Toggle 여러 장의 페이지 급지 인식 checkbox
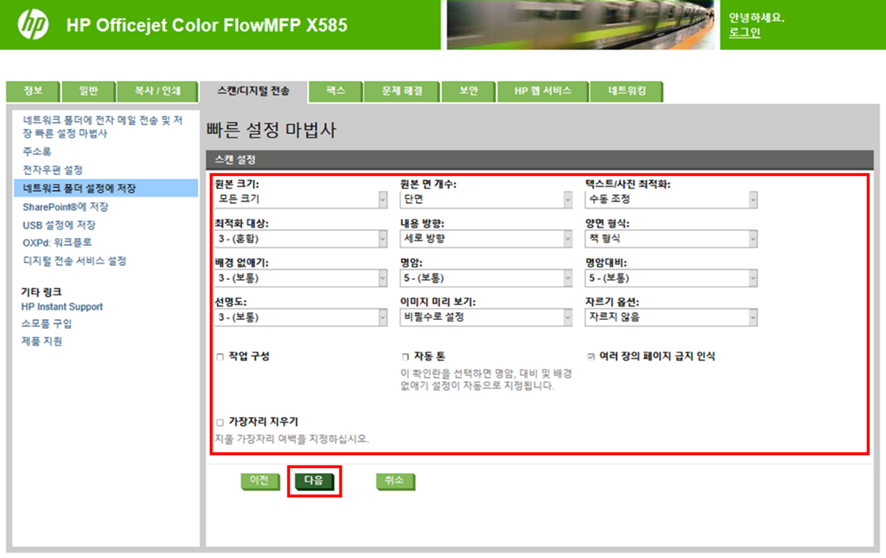Image resolution: width=886 pixels, height=558 pixels. click(x=590, y=357)
